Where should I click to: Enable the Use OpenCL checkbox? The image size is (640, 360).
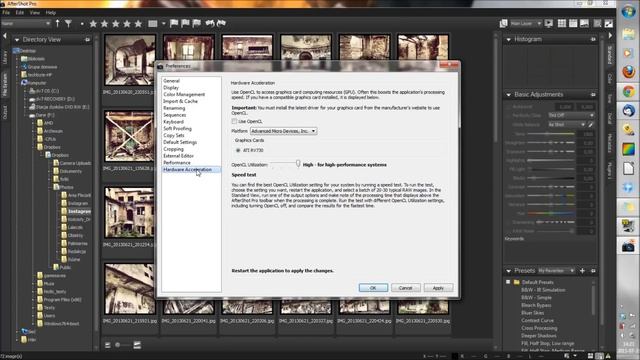coord(234,121)
